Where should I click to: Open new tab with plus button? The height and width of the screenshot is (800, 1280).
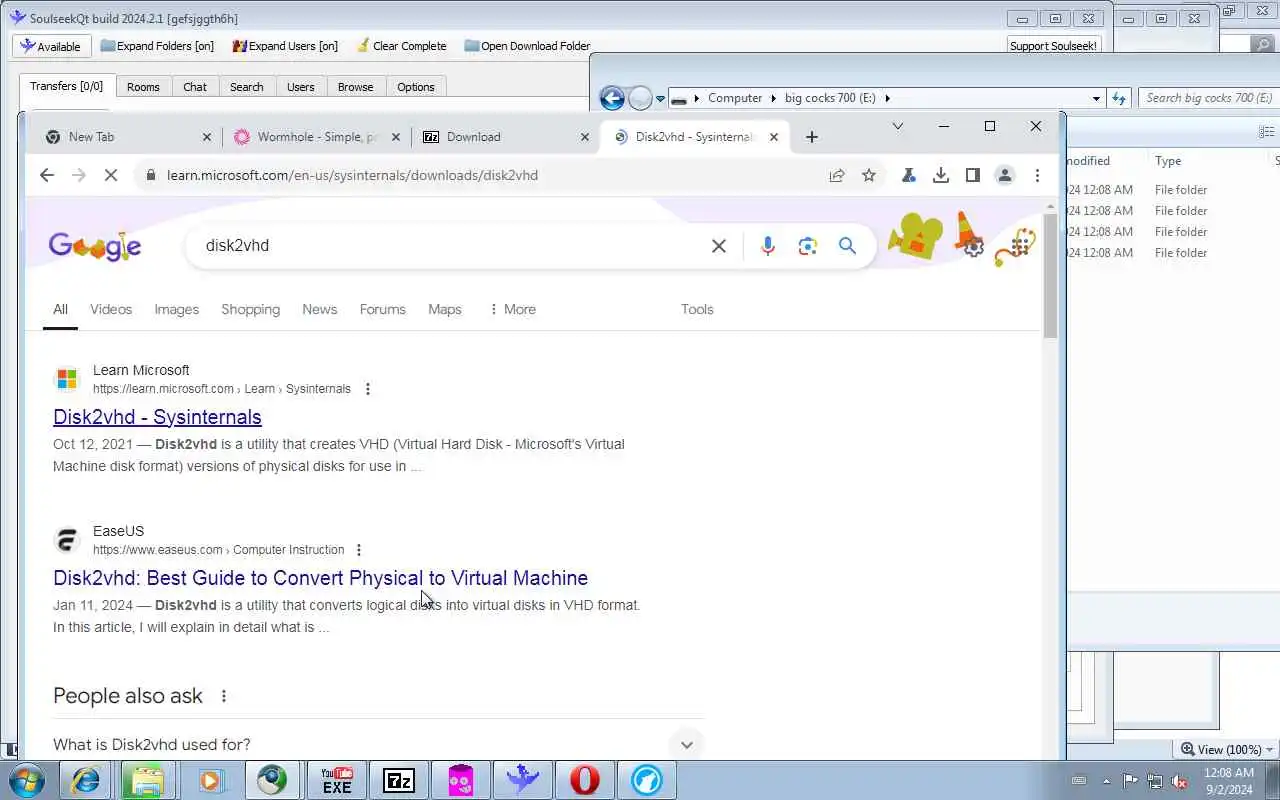click(x=812, y=137)
